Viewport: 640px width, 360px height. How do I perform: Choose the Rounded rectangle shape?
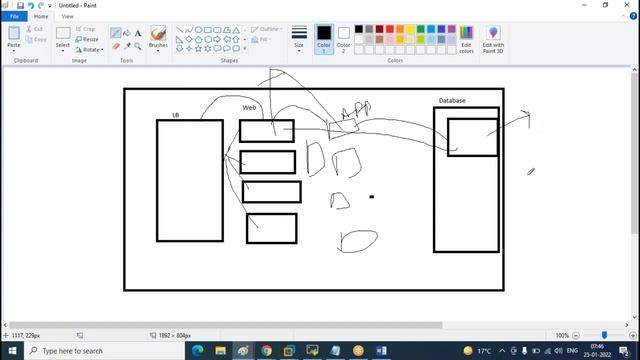(217, 30)
